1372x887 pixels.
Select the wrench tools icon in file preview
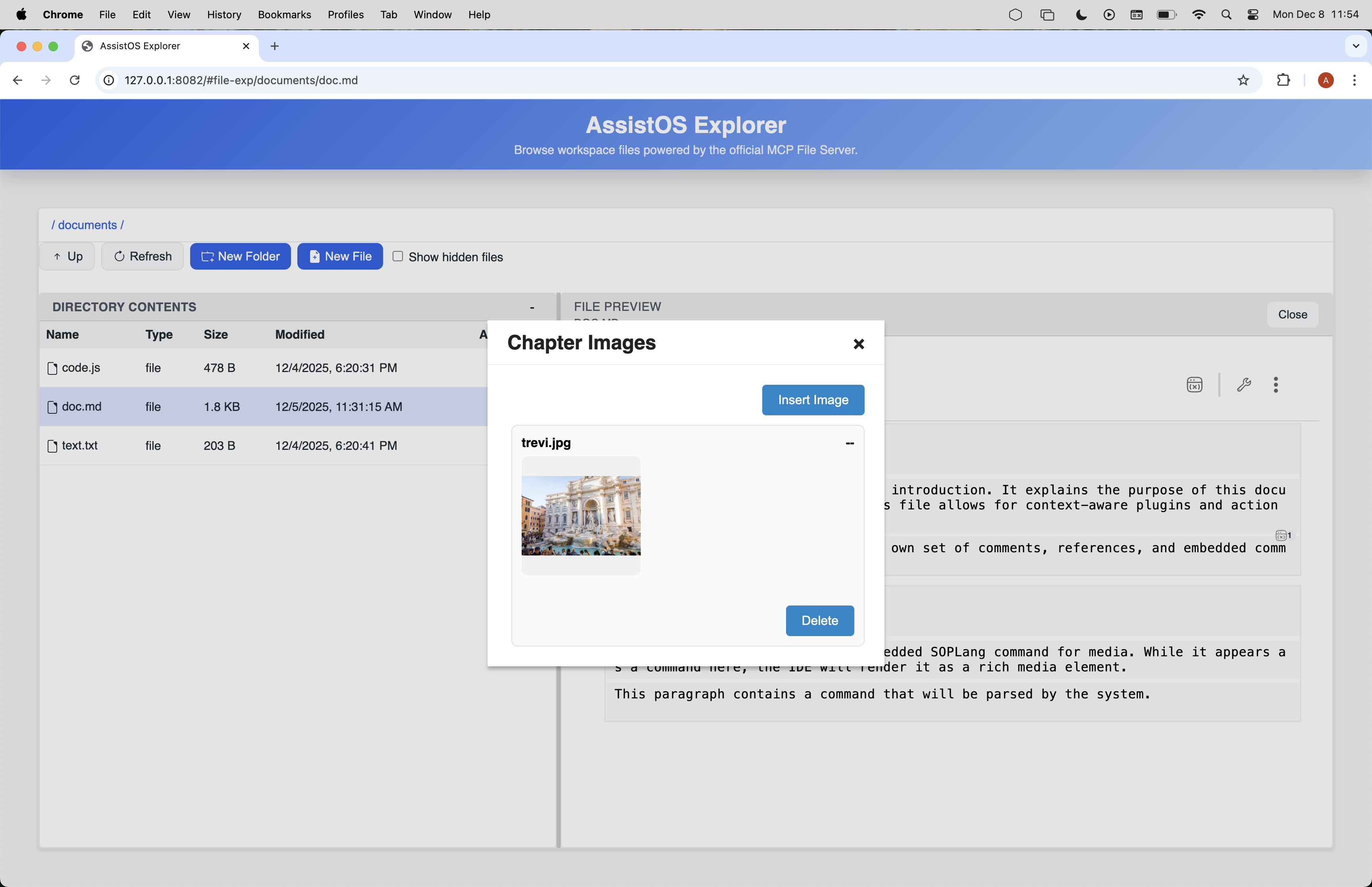click(1244, 385)
